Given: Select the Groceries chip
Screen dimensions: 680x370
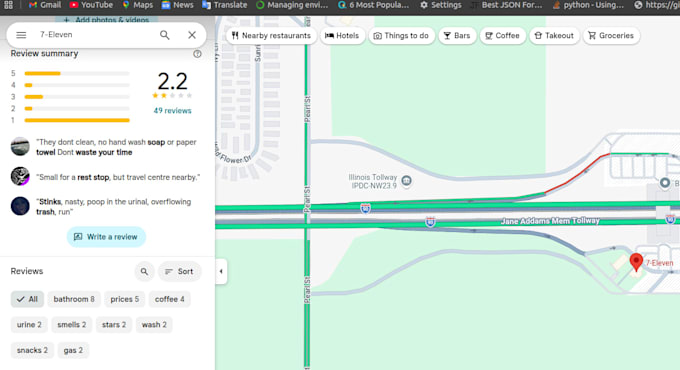Looking at the screenshot, I should 611,36.
